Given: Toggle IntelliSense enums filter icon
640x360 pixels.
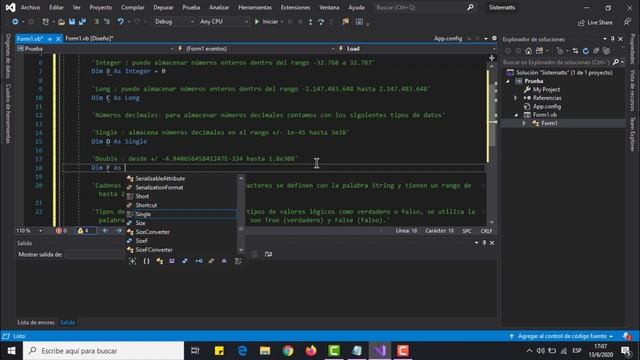Looking at the screenshot, I should click(x=211, y=261).
